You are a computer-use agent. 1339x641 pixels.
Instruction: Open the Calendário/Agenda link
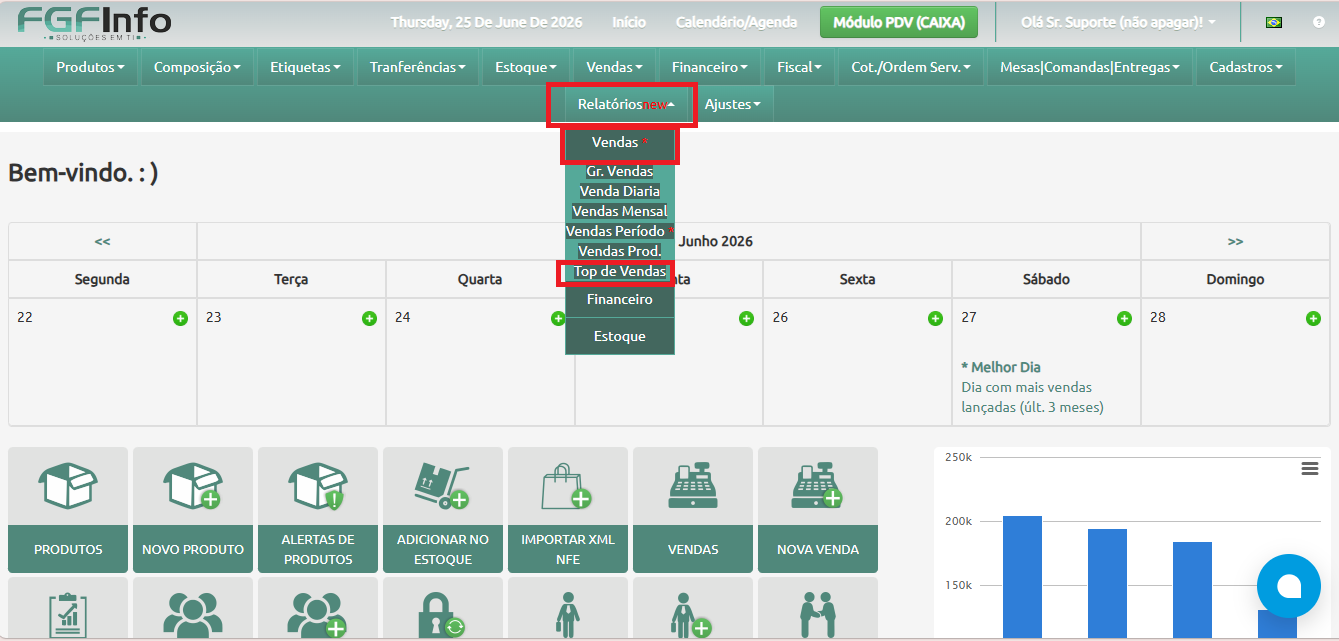pos(737,22)
